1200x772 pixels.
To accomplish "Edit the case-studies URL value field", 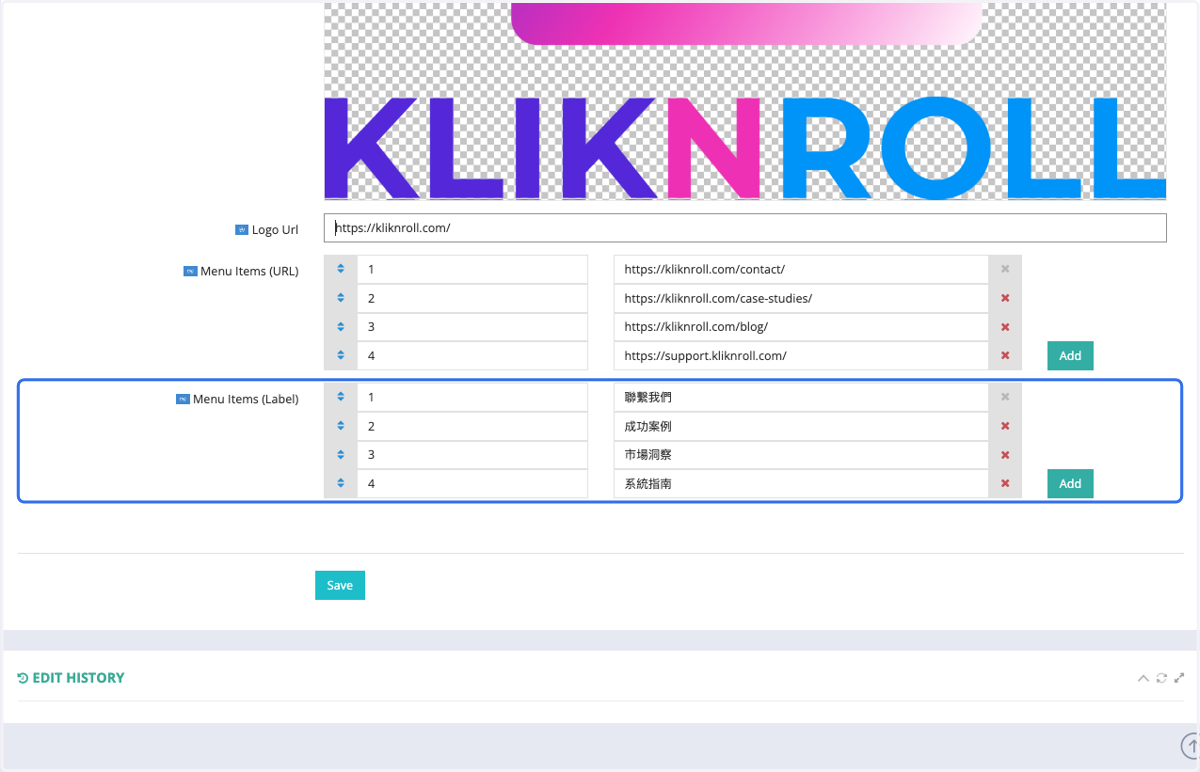I will 801,298.
